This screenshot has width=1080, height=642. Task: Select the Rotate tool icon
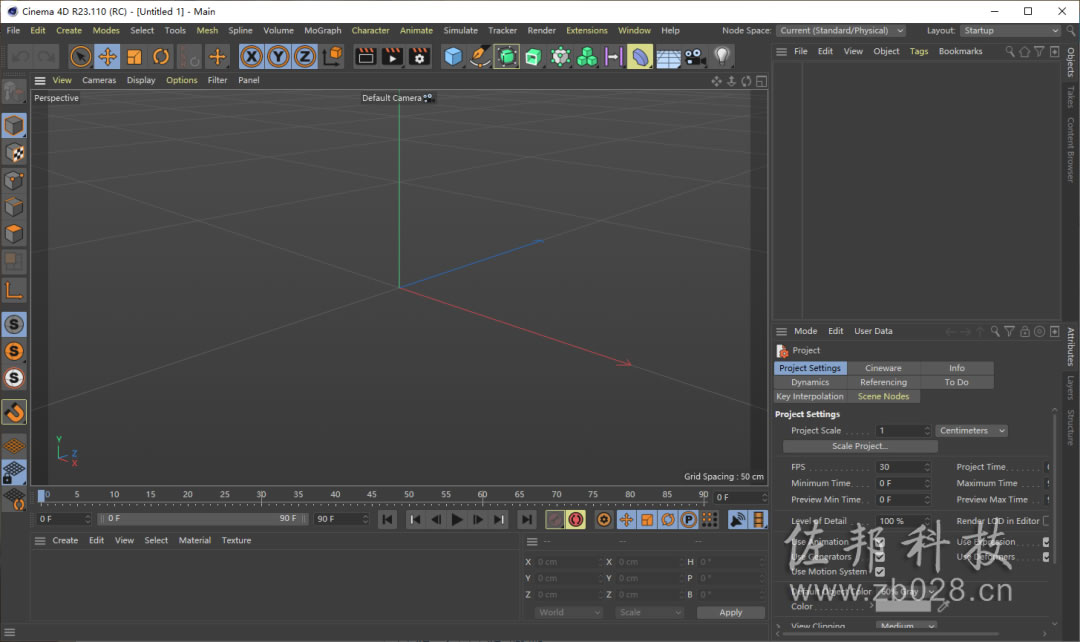pyautogui.click(x=161, y=56)
